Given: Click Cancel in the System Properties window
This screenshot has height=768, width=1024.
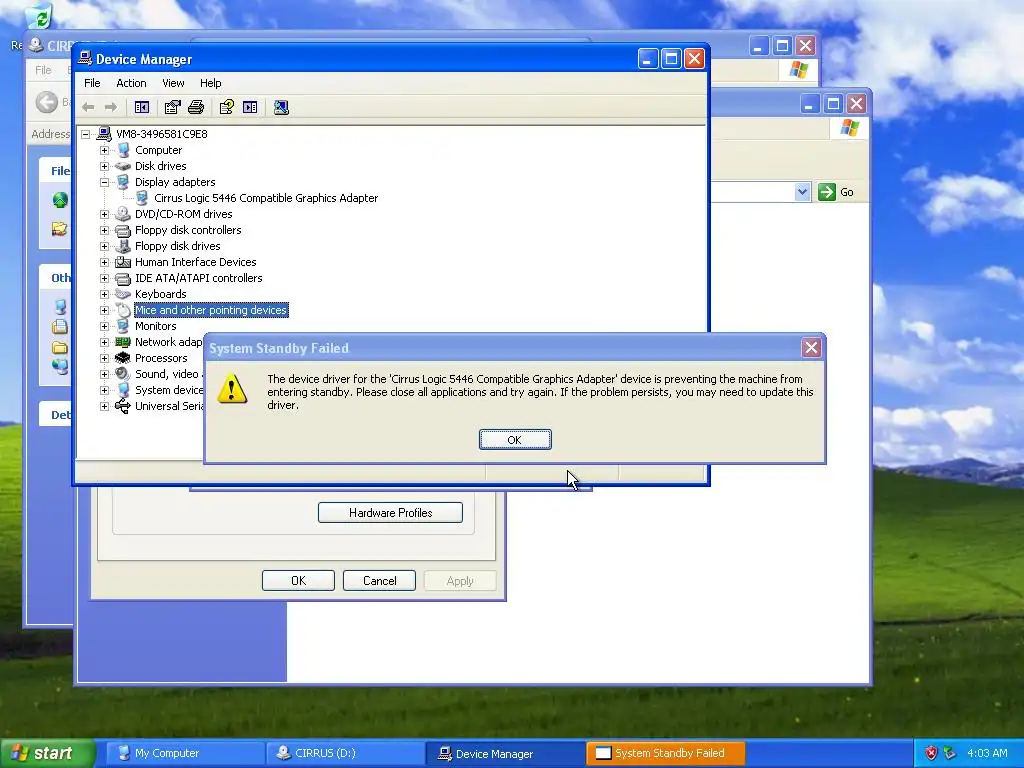Looking at the screenshot, I should [x=379, y=581].
